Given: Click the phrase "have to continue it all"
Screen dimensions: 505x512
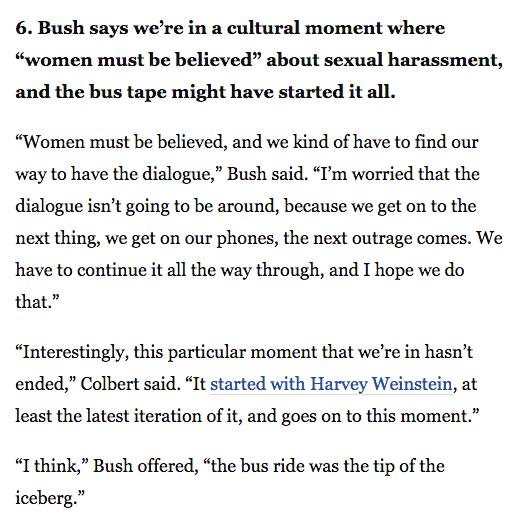Looking at the screenshot, I should tap(101, 270).
